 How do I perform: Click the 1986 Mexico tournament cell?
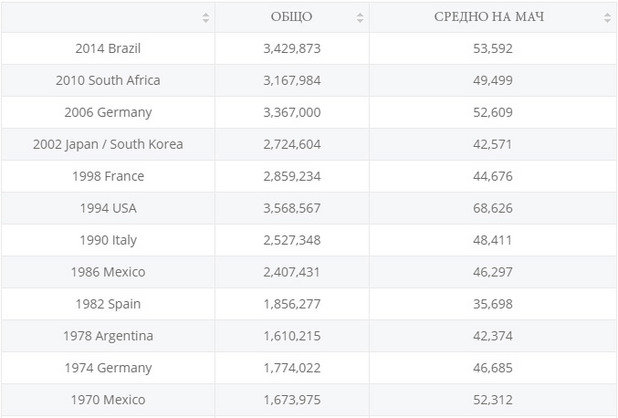point(108,272)
